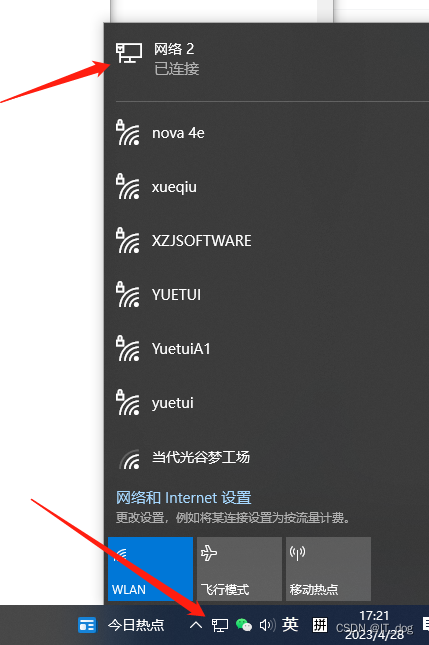
Task: Click the secured Wi-Fi icon next to YUETUI
Action: point(128,295)
